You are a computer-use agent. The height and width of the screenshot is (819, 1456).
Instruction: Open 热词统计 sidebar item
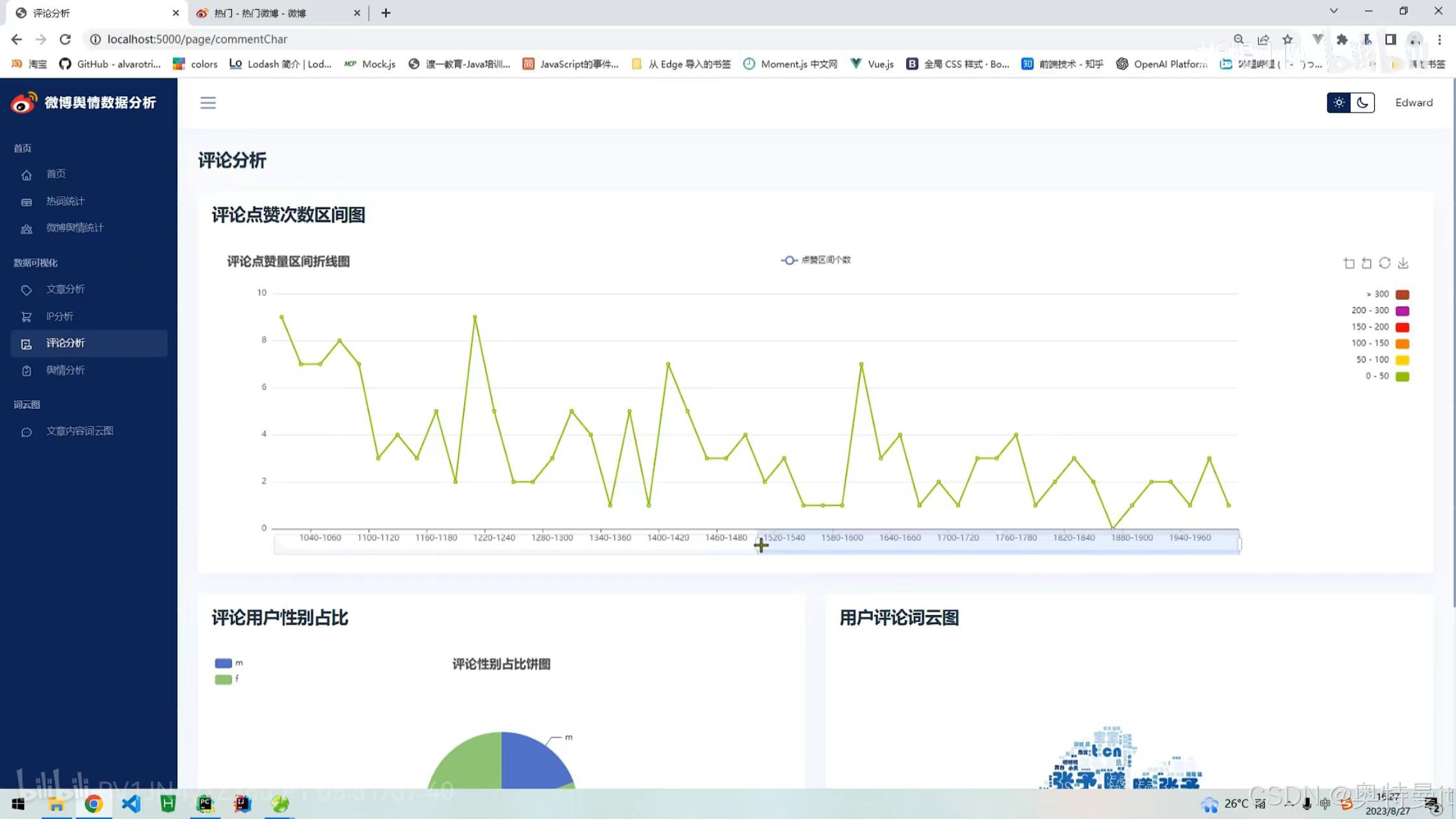pyautogui.click(x=65, y=201)
